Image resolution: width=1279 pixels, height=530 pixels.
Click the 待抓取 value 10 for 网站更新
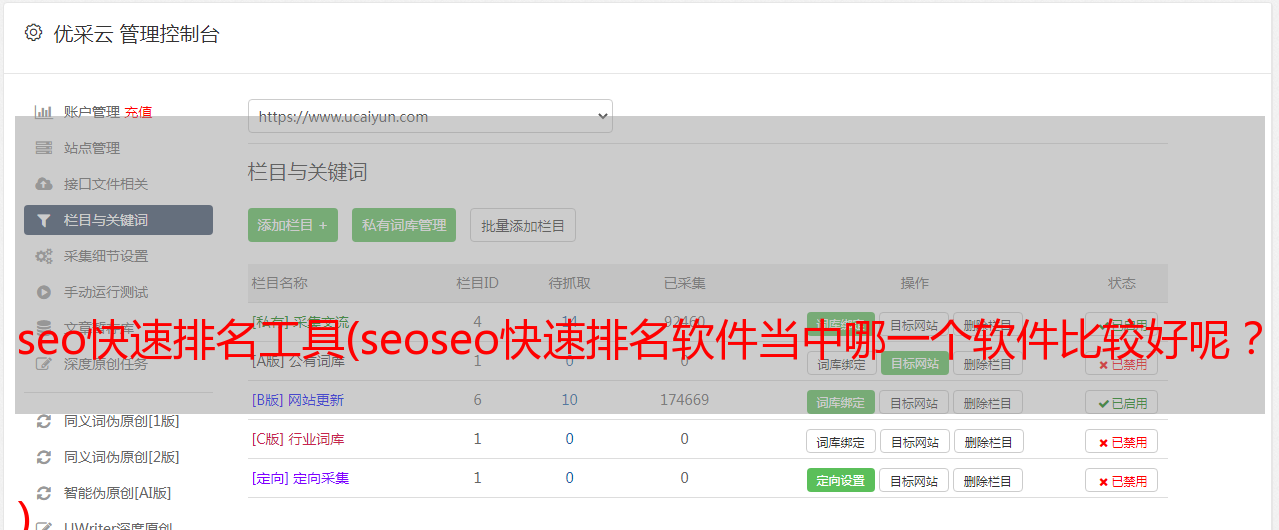click(x=570, y=400)
